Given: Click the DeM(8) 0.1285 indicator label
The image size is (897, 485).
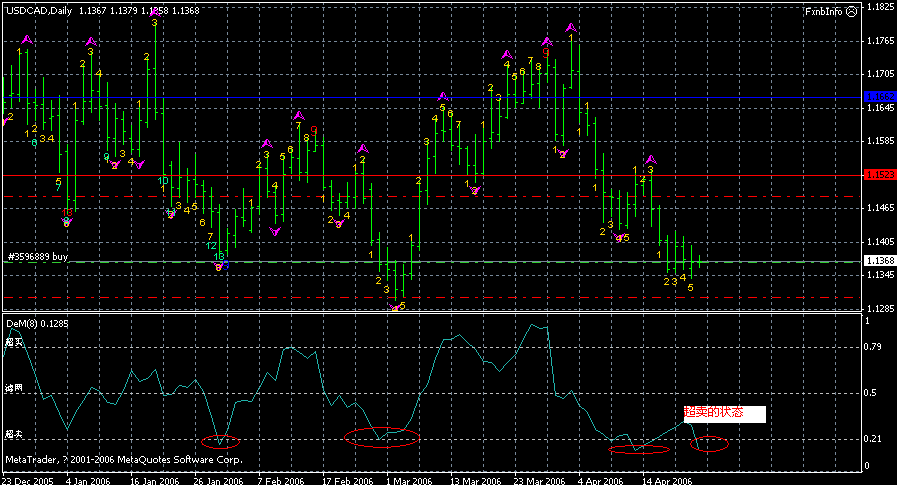Looking at the screenshot, I should [x=37, y=324].
